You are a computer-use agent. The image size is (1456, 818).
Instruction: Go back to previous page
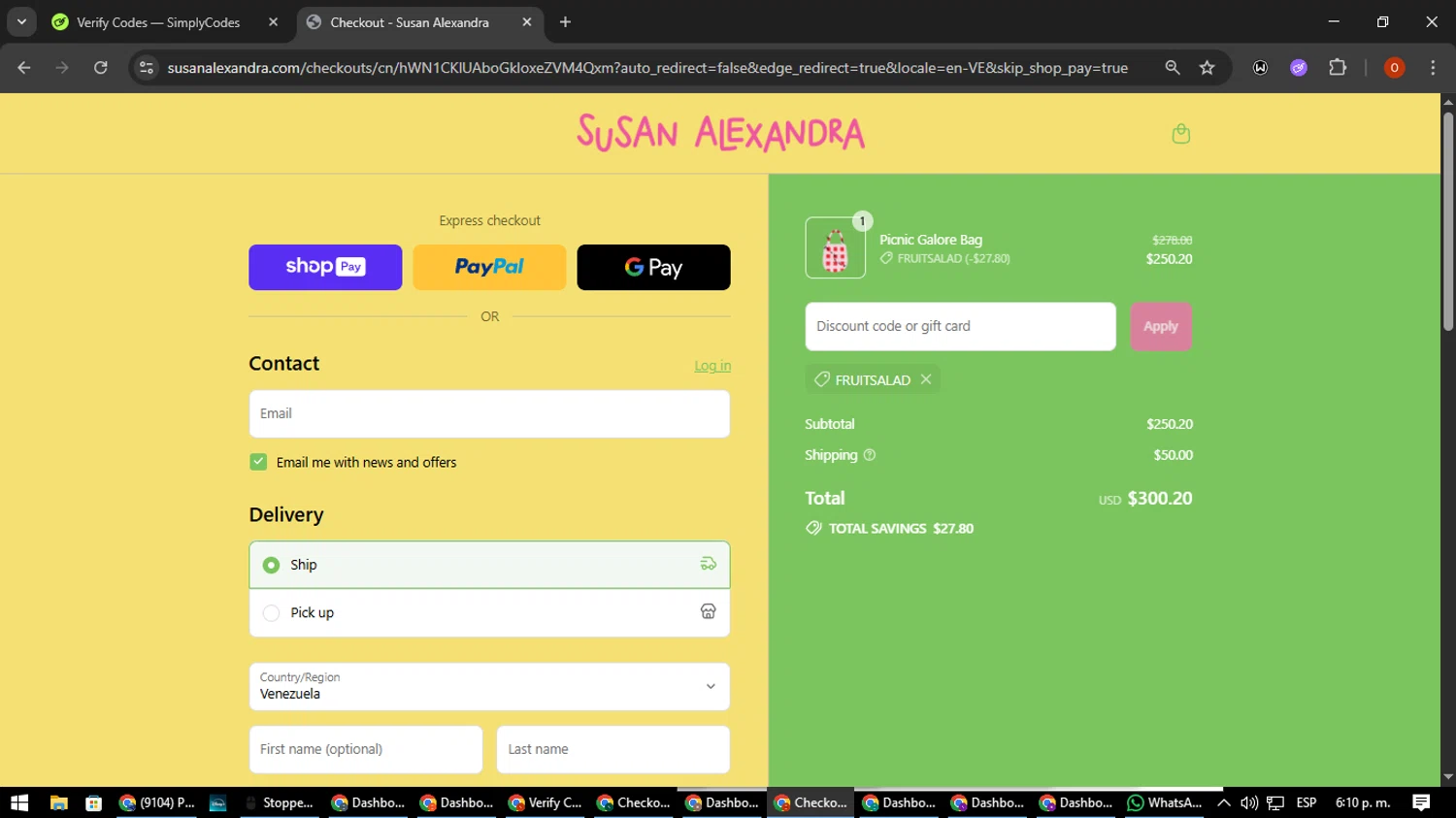24,68
